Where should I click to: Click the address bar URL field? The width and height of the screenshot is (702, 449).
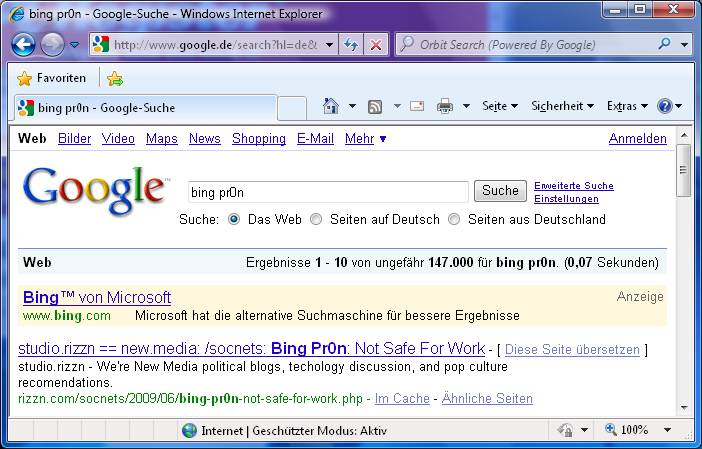tap(216, 45)
